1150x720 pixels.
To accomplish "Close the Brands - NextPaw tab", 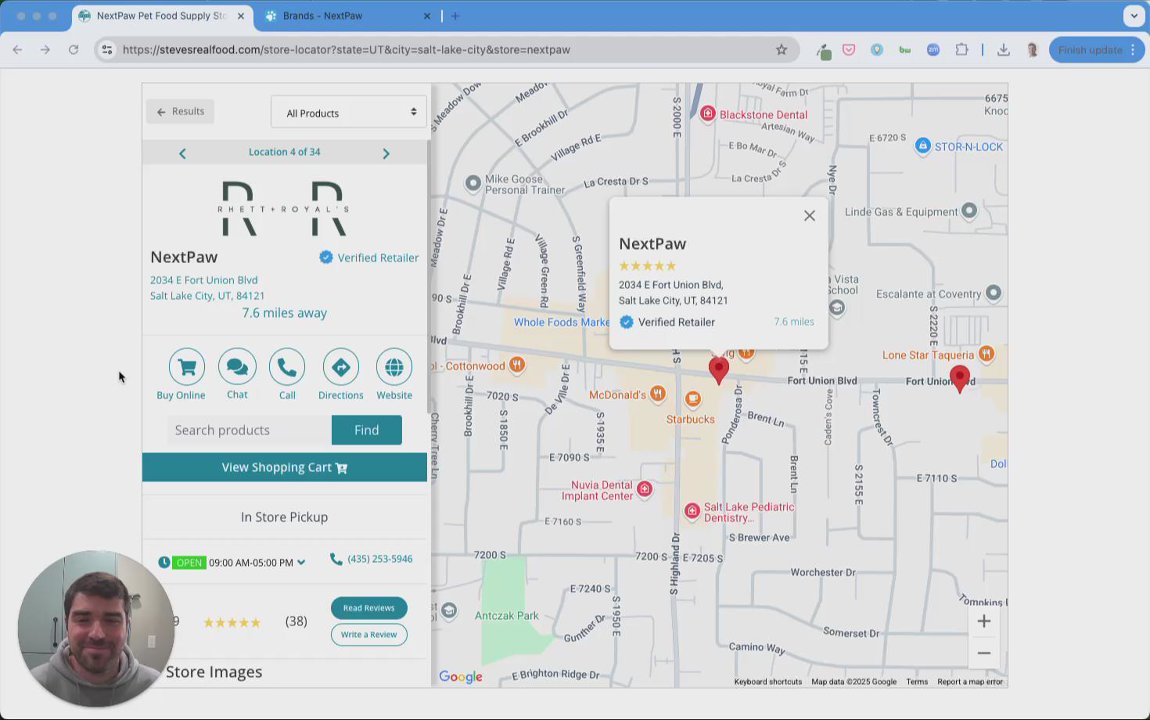I will click(x=427, y=15).
